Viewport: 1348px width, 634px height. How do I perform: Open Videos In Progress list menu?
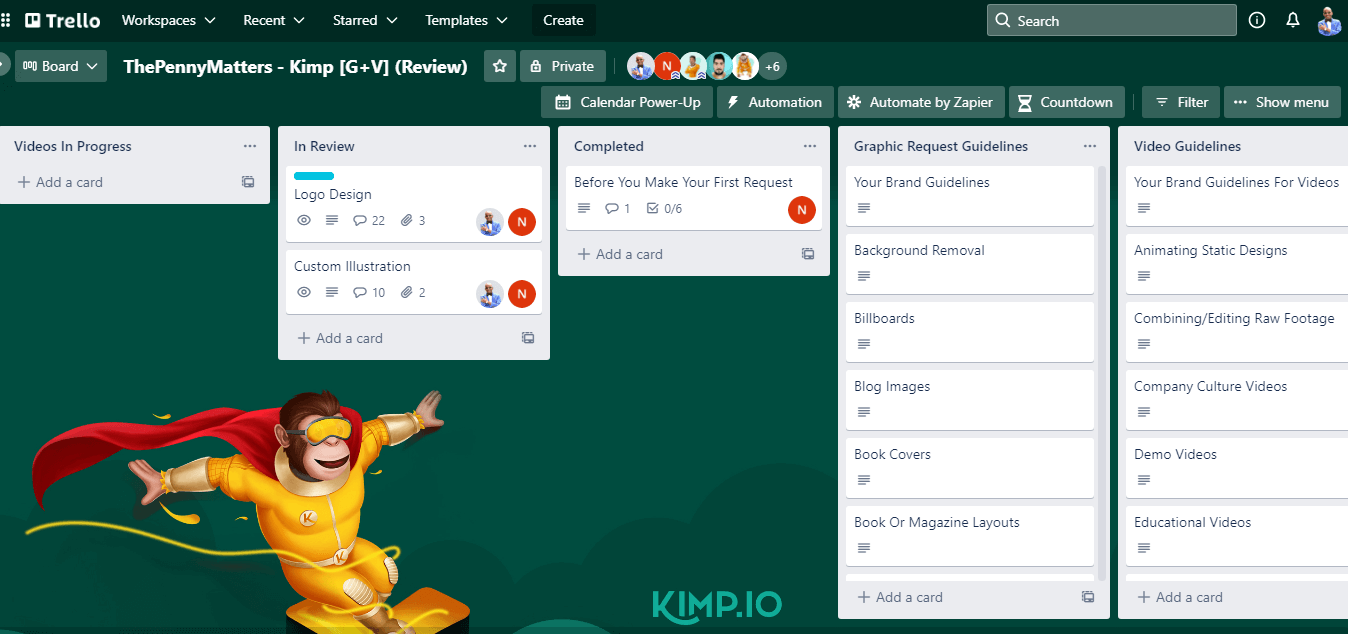[250, 146]
